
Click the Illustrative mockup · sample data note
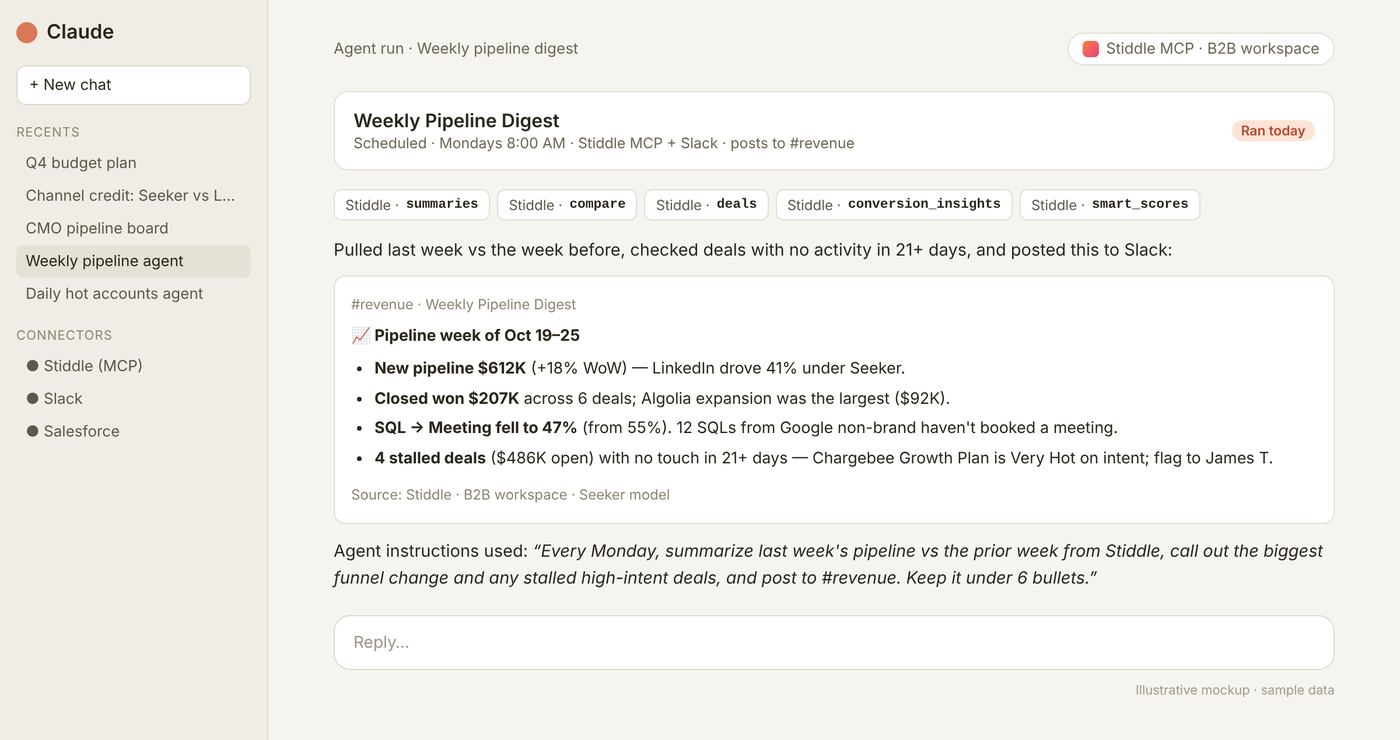pyautogui.click(x=1234, y=690)
